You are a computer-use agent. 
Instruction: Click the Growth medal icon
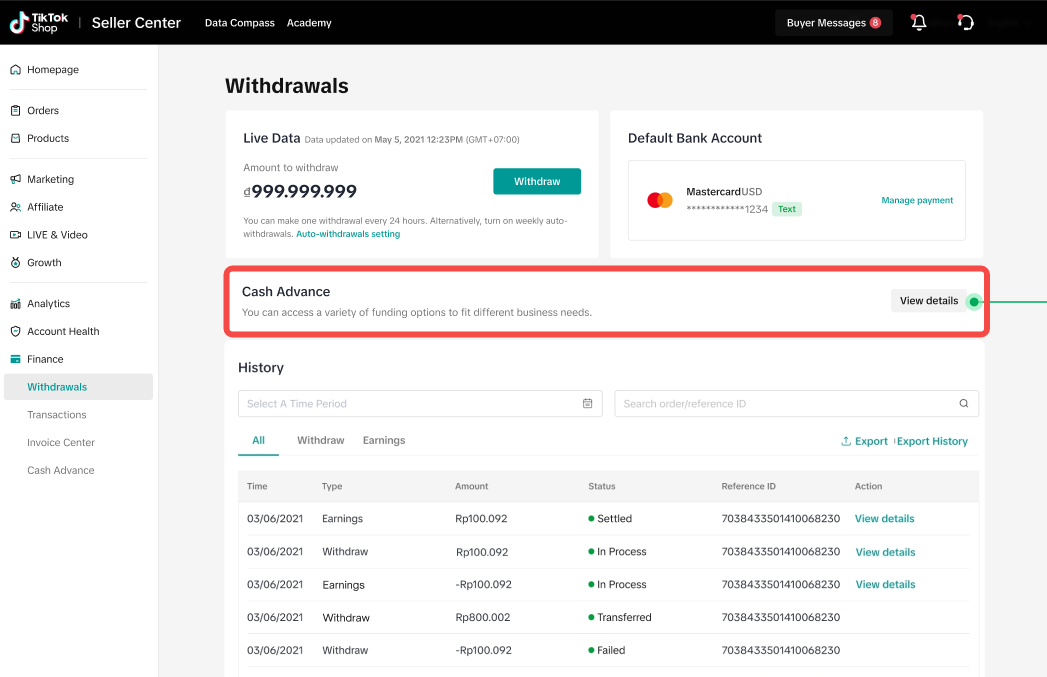pos(15,262)
